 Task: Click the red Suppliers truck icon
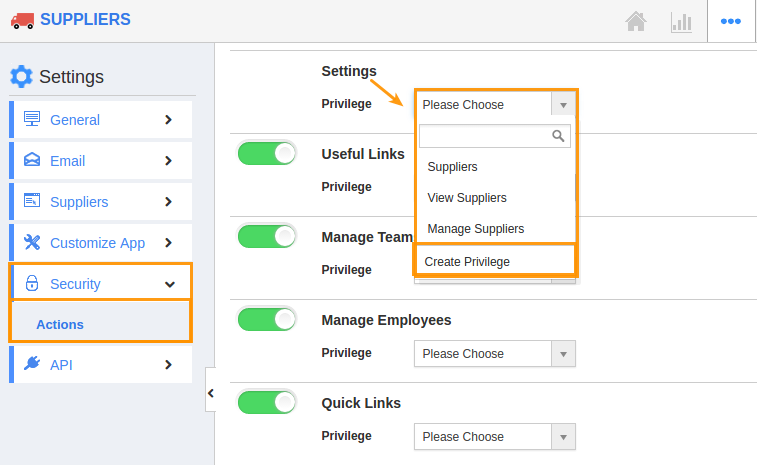(x=21, y=19)
